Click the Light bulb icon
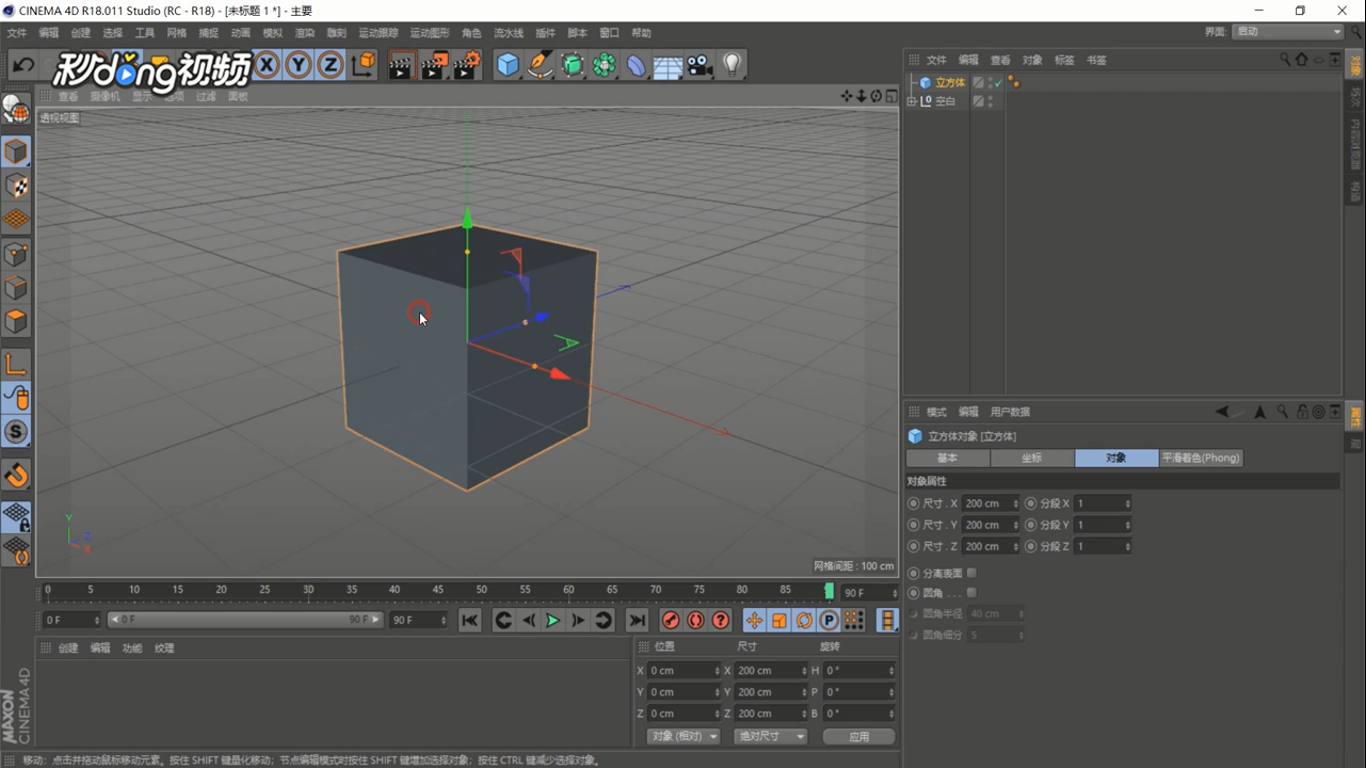Image resolution: width=1366 pixels, height=768 pixels. click(x=732, y=65)
